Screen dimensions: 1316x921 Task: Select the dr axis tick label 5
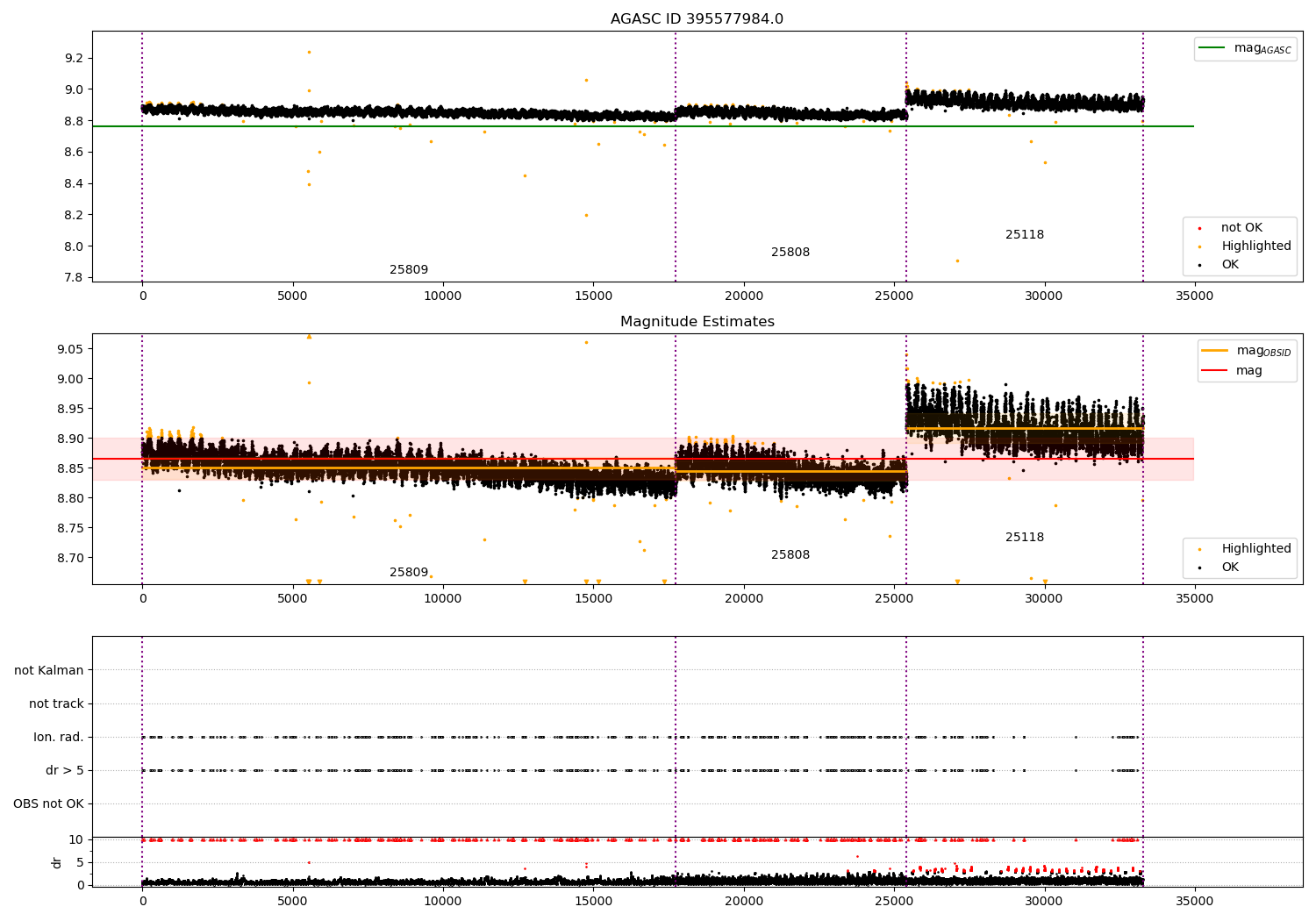coord(80,862)
